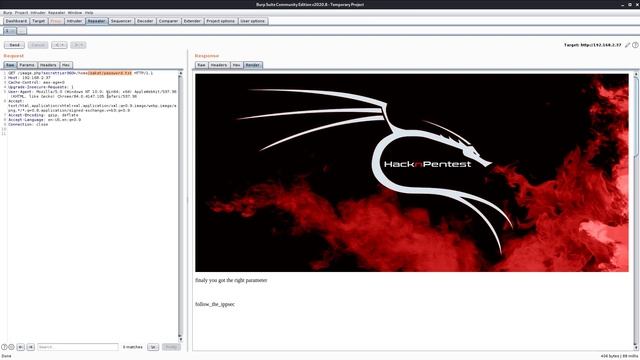The height and width of the screenshot is (360, 640).
Task: Open the User options tab
Action: (253, 21)
